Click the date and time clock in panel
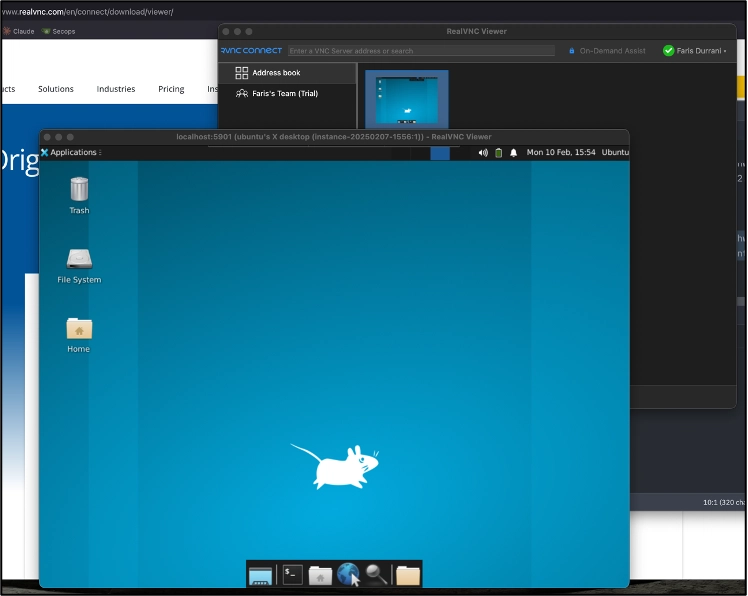The image size is (748, 596). pos(561,152)
